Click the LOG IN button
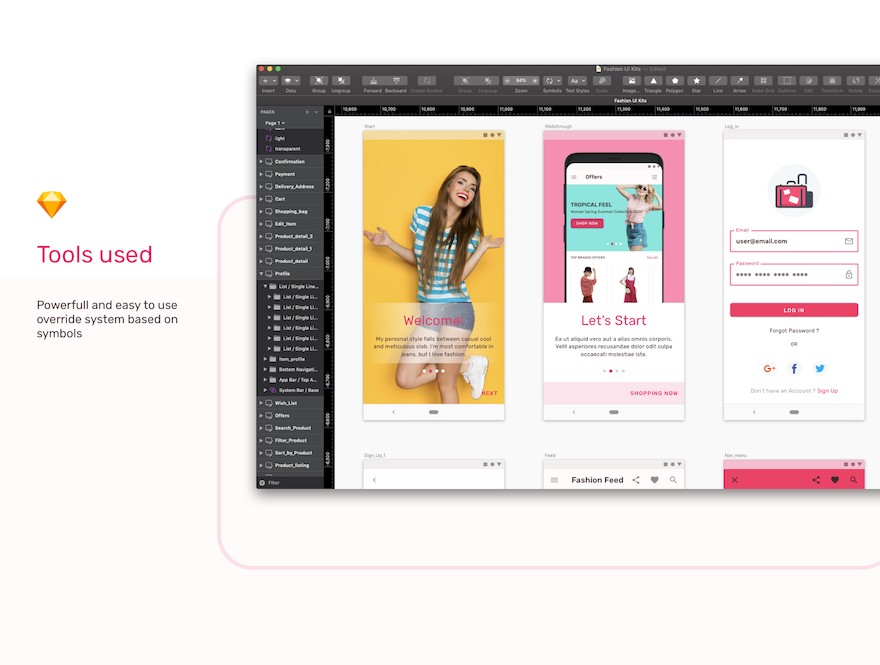The image size is (880, 665). (794, 310)
